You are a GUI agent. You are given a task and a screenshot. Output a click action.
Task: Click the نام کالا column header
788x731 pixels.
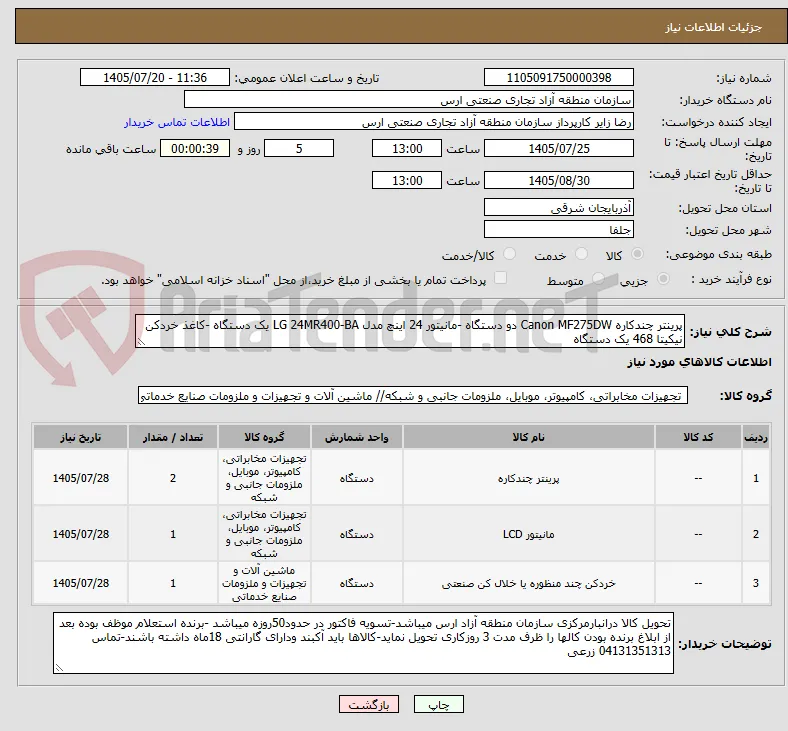pyautogui.click(x=529, y=437)
